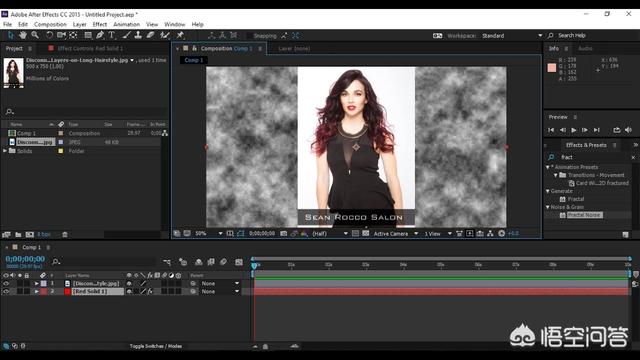Viewport: 640px width, 360px height.
Task: Toggle the Draft 3D icon in timeline
Action: 183,262
